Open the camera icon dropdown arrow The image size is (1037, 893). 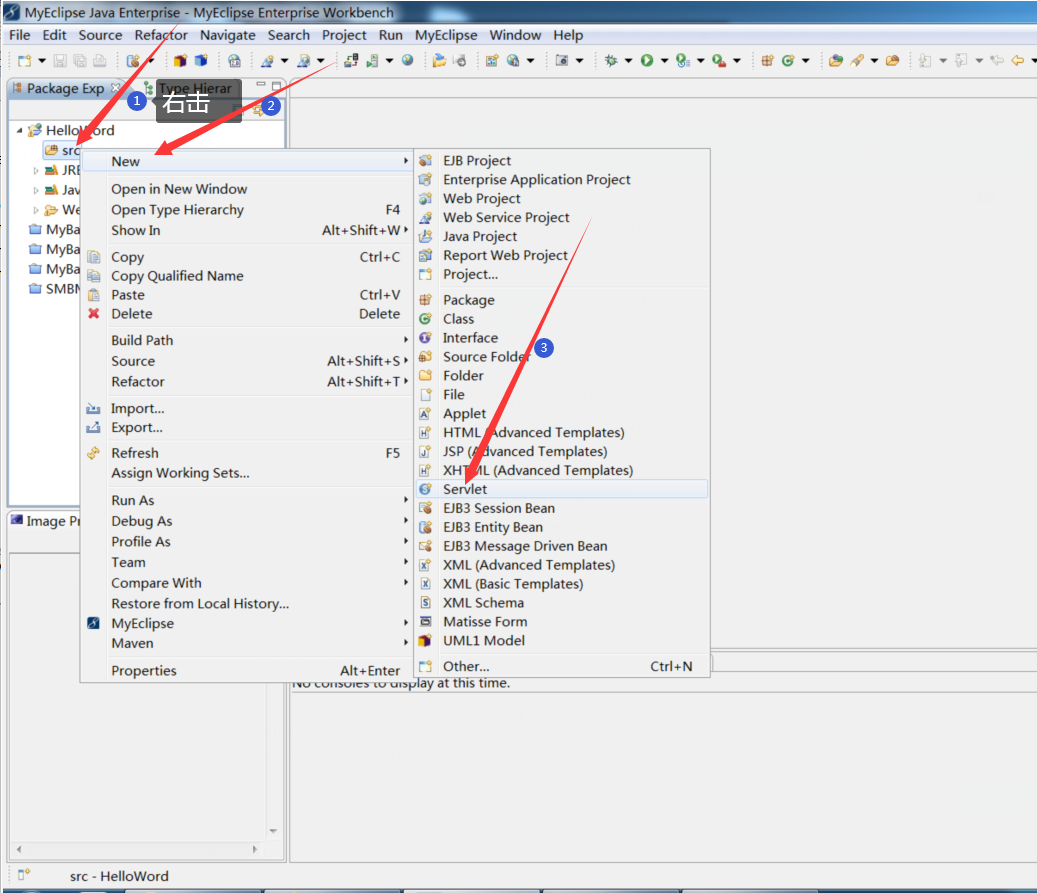coord(579,61)
